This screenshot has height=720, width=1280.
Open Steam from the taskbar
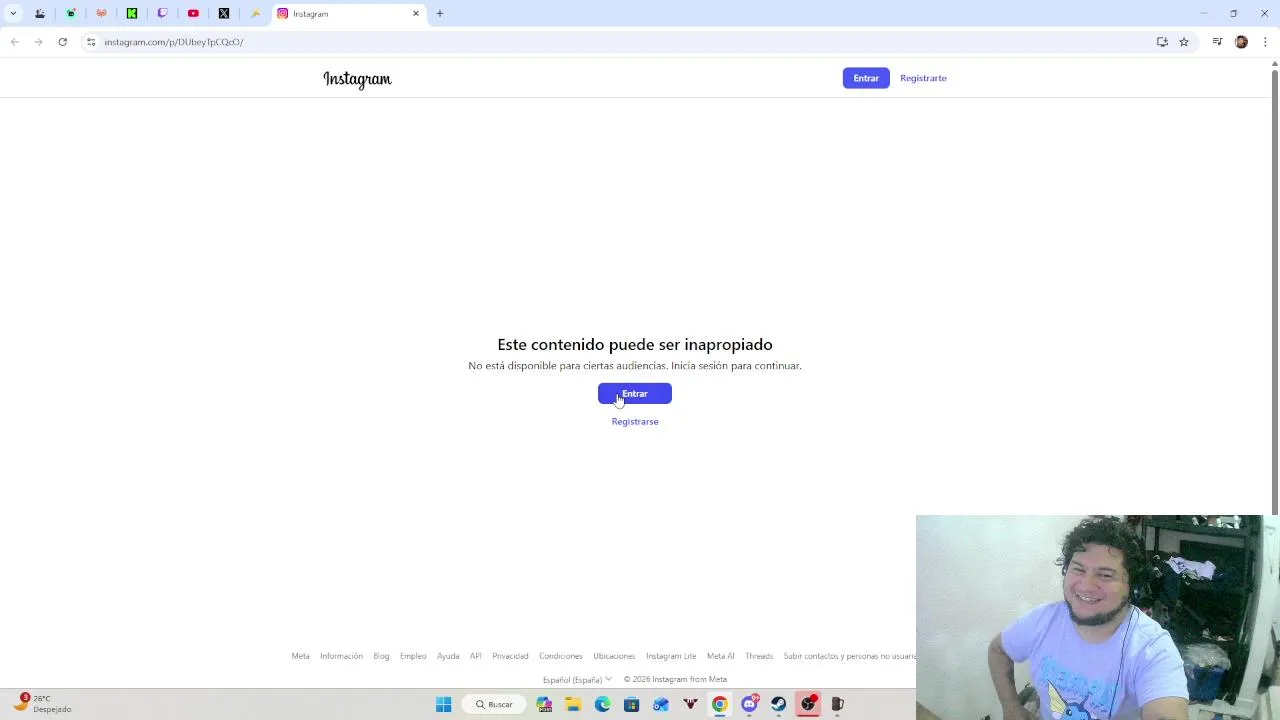click(778, 704)
